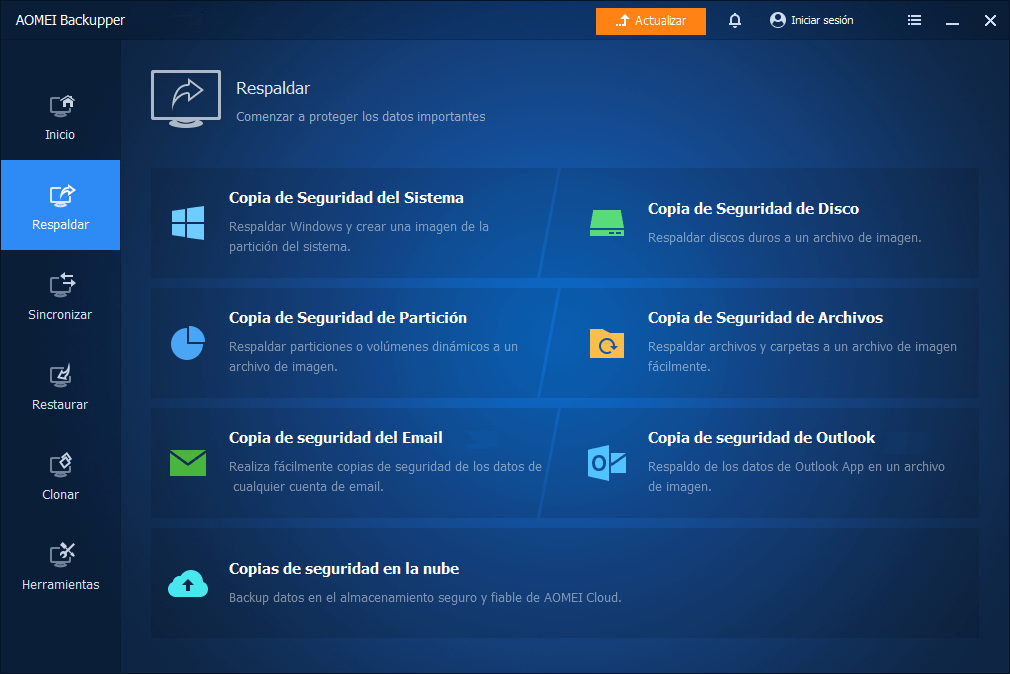Open Copia de Seguridad del Sistema
This screenshot has width=1010, height=674.
[346, 198]
